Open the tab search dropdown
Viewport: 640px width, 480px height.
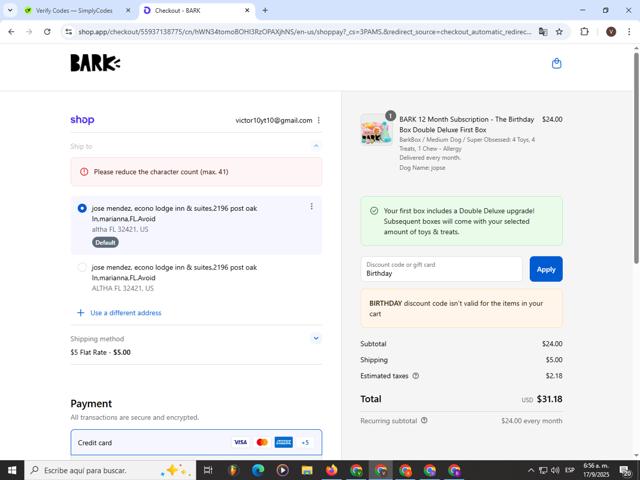pyautogui.click(x=10, y=11)
